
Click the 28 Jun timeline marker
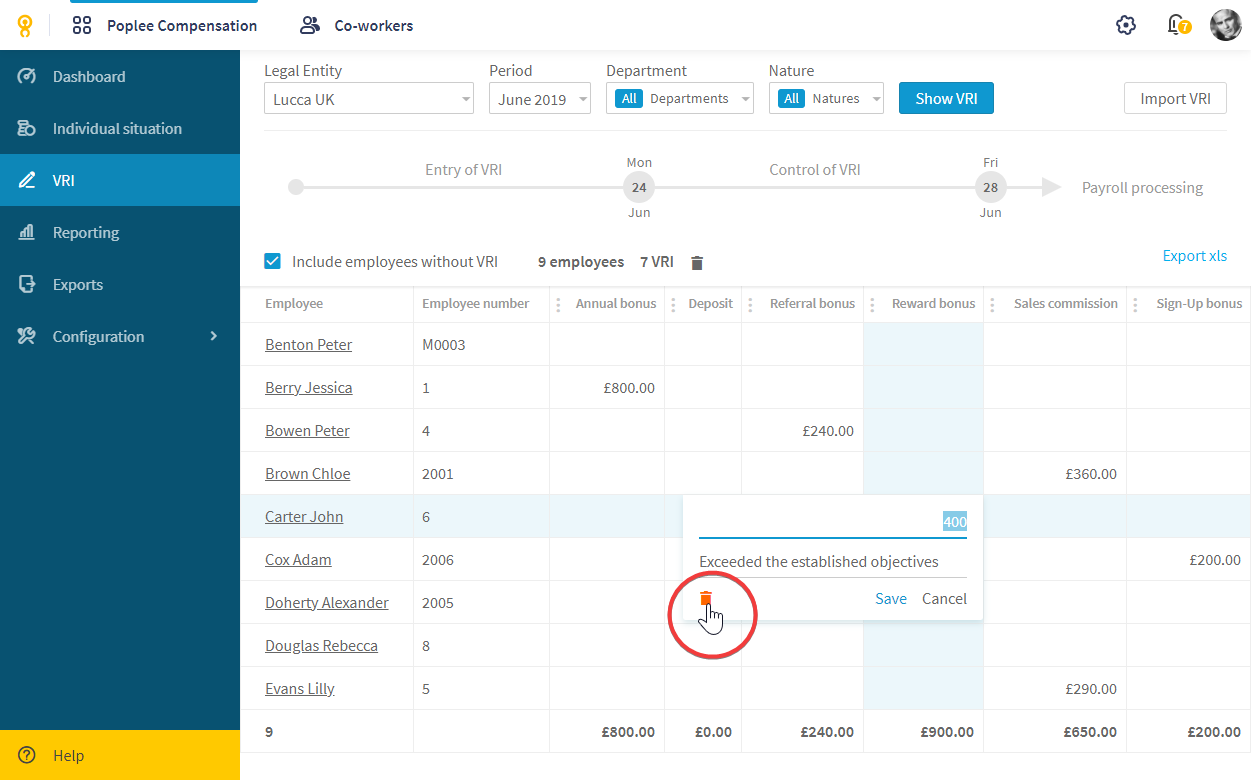990,187
